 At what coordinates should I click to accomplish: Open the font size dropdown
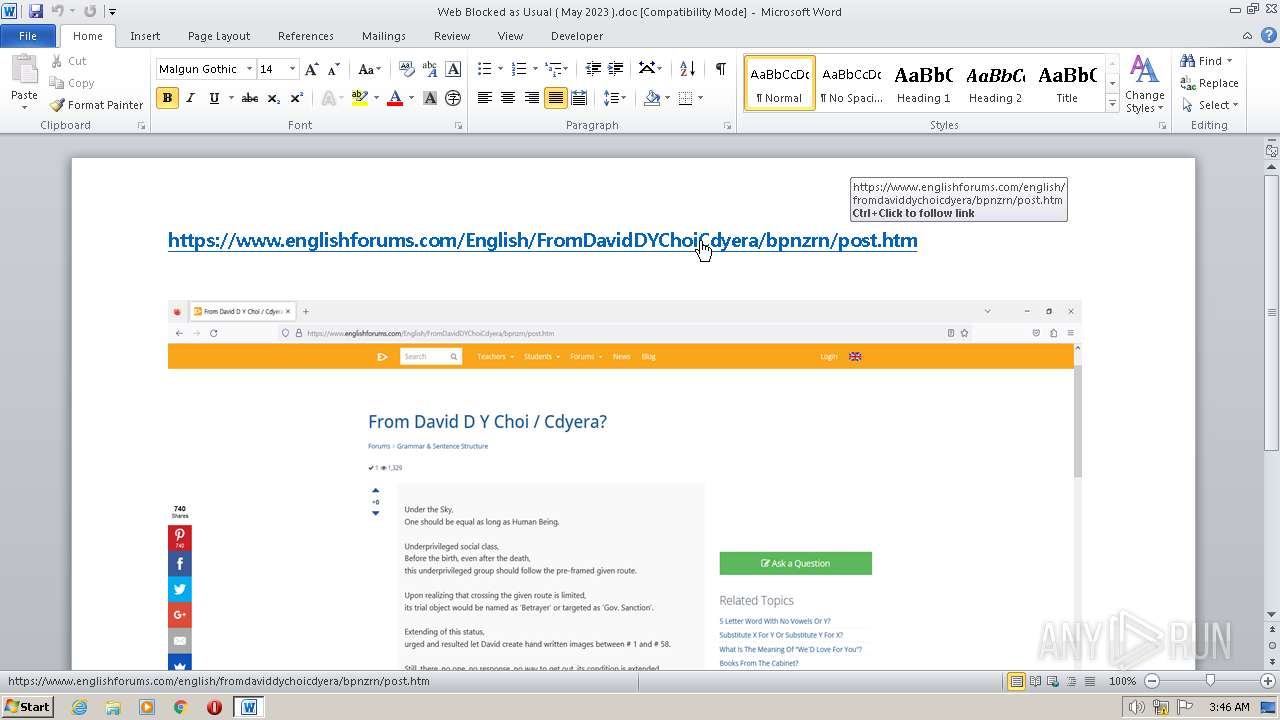click(292, 69)
